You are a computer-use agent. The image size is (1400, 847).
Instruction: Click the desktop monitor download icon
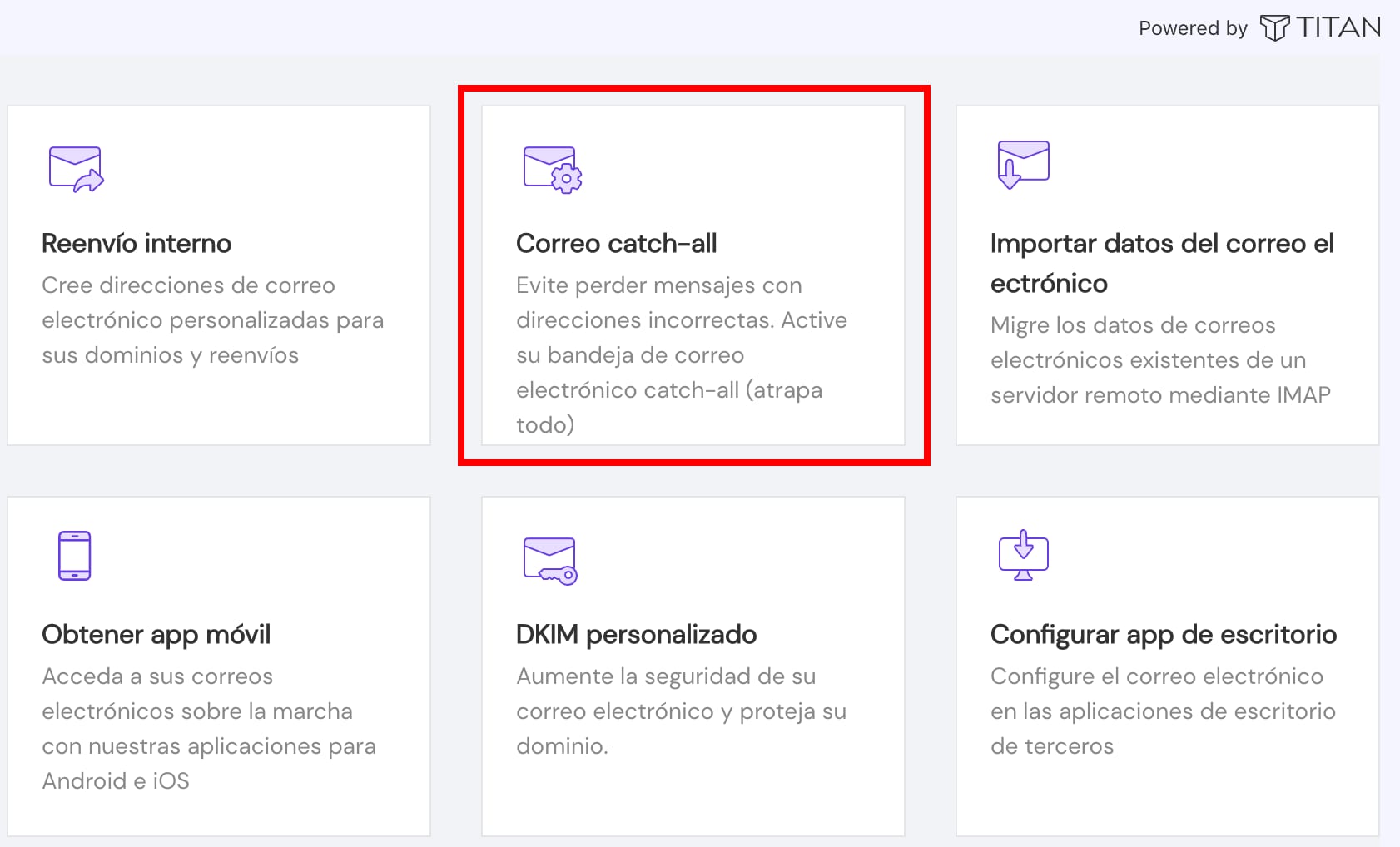(x=1023, y=555)
